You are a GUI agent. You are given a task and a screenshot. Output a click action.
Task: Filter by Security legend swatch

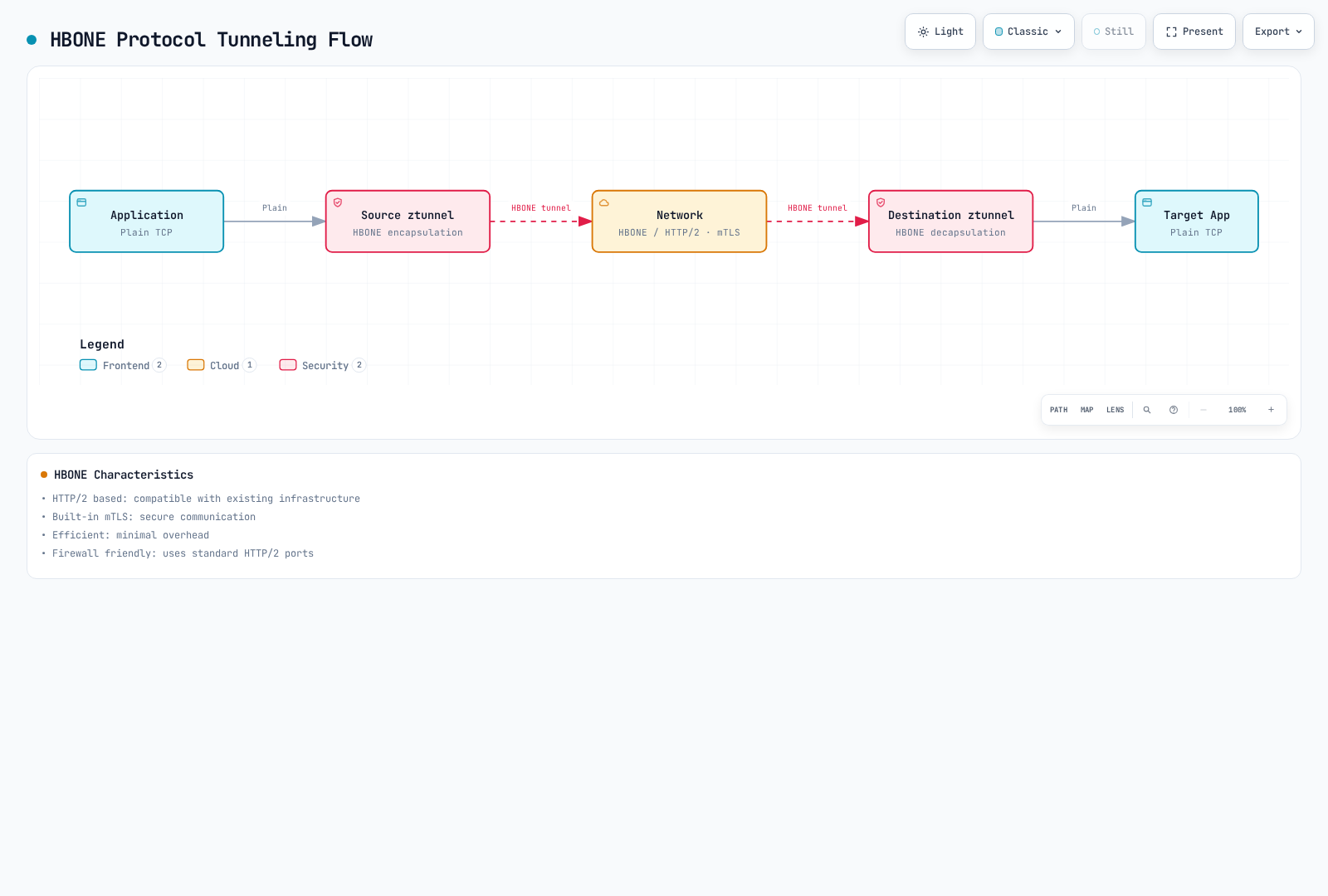288,365
